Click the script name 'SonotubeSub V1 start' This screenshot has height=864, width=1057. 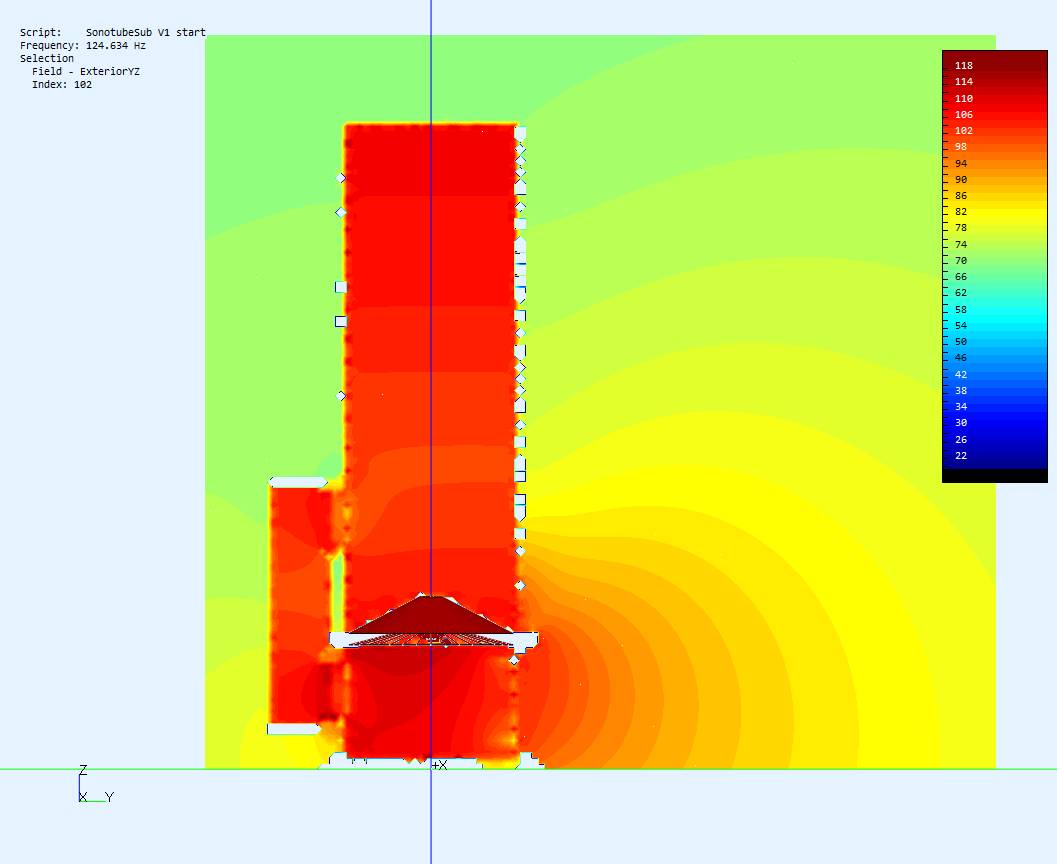tap(146, 32)
